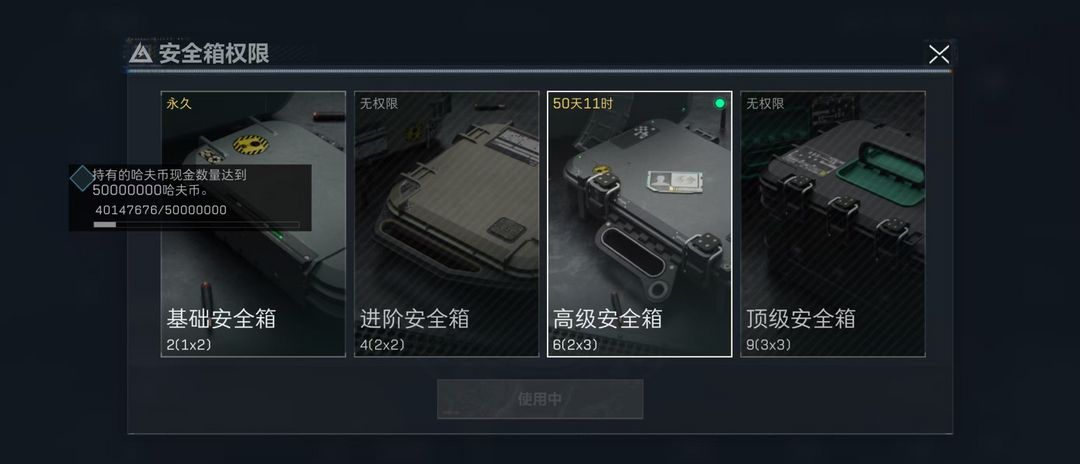Image resolution: width=1080 pixels, height=464 pixels.
Task: Click the diamond icon in the 哈夫币 tooltip
Action: click(x=83, y=178)
